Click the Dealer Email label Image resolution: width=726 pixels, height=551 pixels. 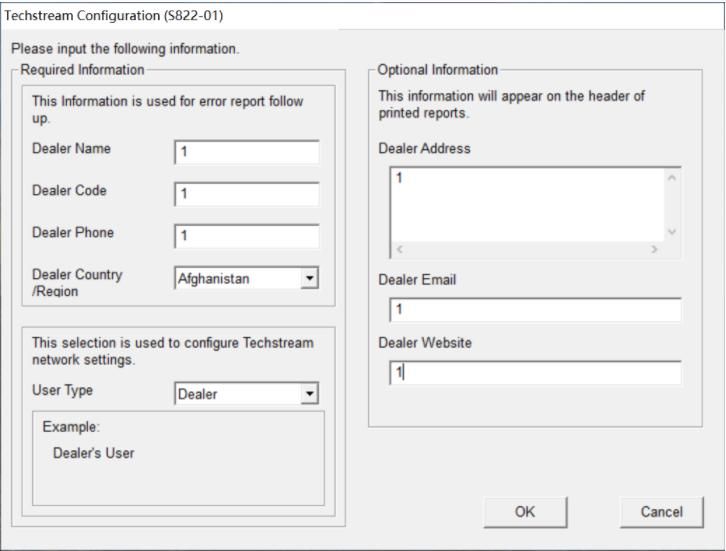[x=417, y=280]
